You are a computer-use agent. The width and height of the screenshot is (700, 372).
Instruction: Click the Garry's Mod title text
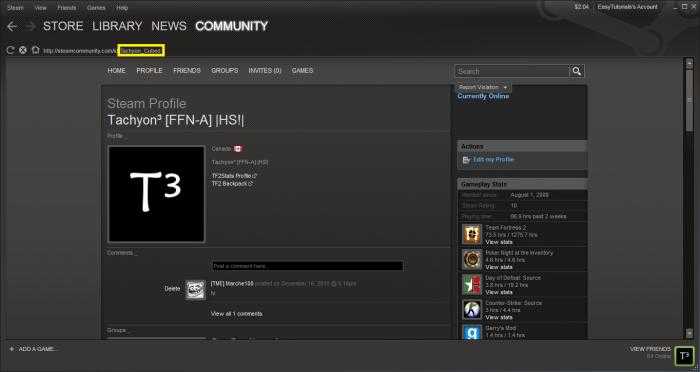point(501,328)
